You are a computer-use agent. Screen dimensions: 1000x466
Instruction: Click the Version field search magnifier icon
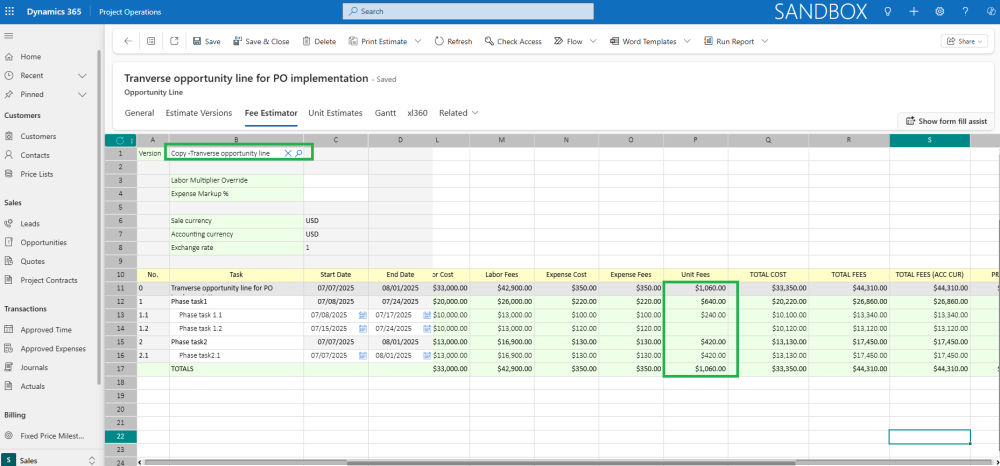(299, 153)
